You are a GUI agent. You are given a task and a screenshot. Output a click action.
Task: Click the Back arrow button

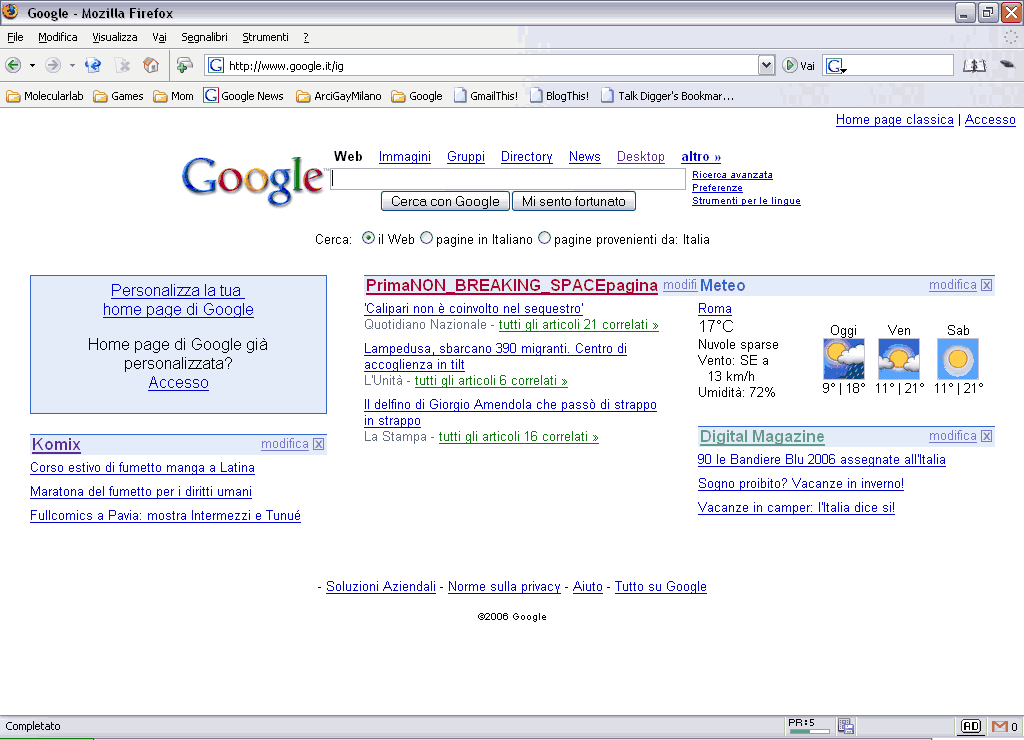(13, 65)
